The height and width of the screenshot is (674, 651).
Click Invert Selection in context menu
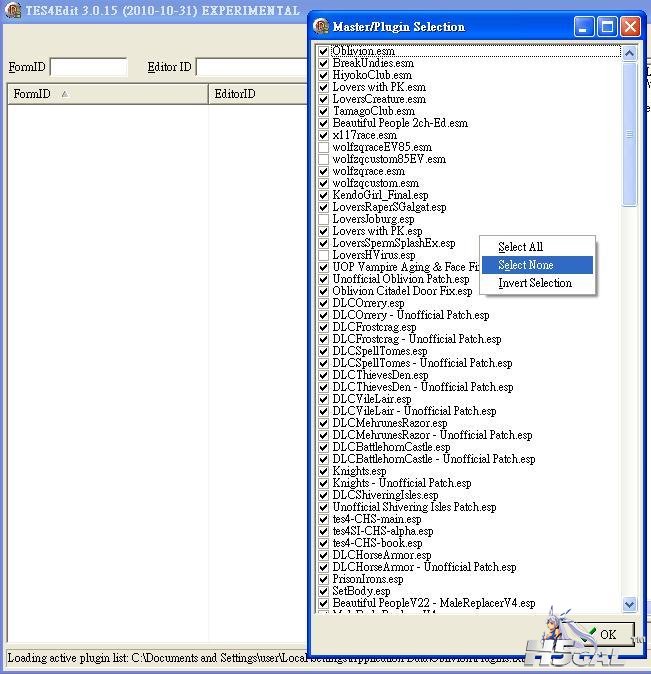point(535,283)
